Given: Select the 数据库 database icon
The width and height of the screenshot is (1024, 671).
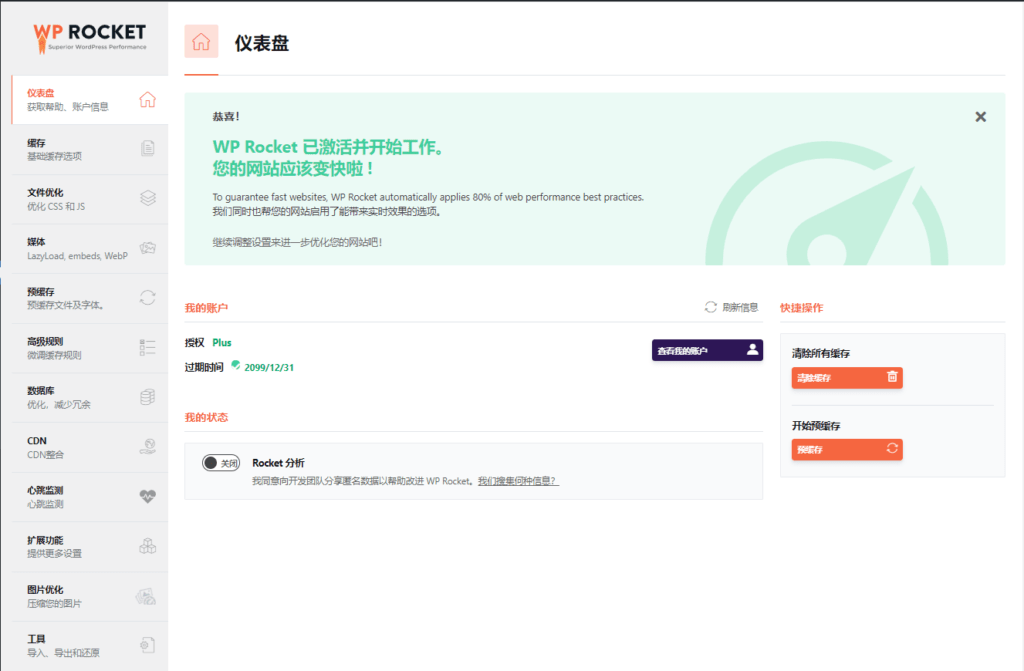Looking at the screenshot, I should [x=148, y=397].
